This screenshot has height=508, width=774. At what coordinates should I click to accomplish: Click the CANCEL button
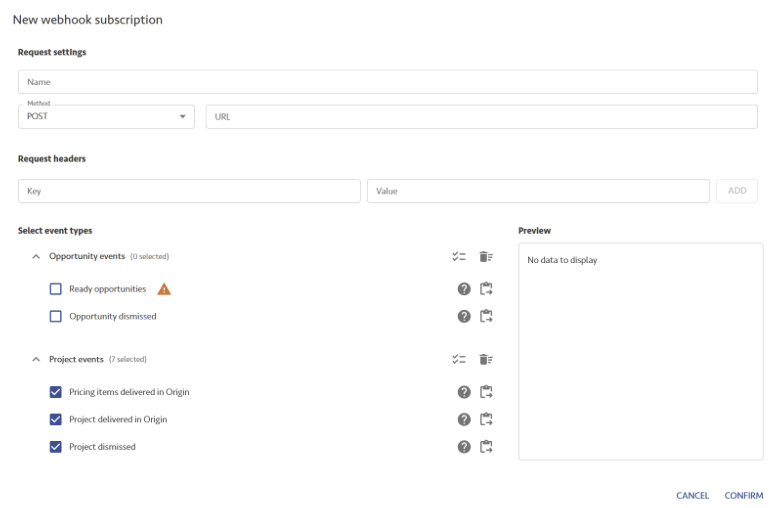click(x=692, y=496)
